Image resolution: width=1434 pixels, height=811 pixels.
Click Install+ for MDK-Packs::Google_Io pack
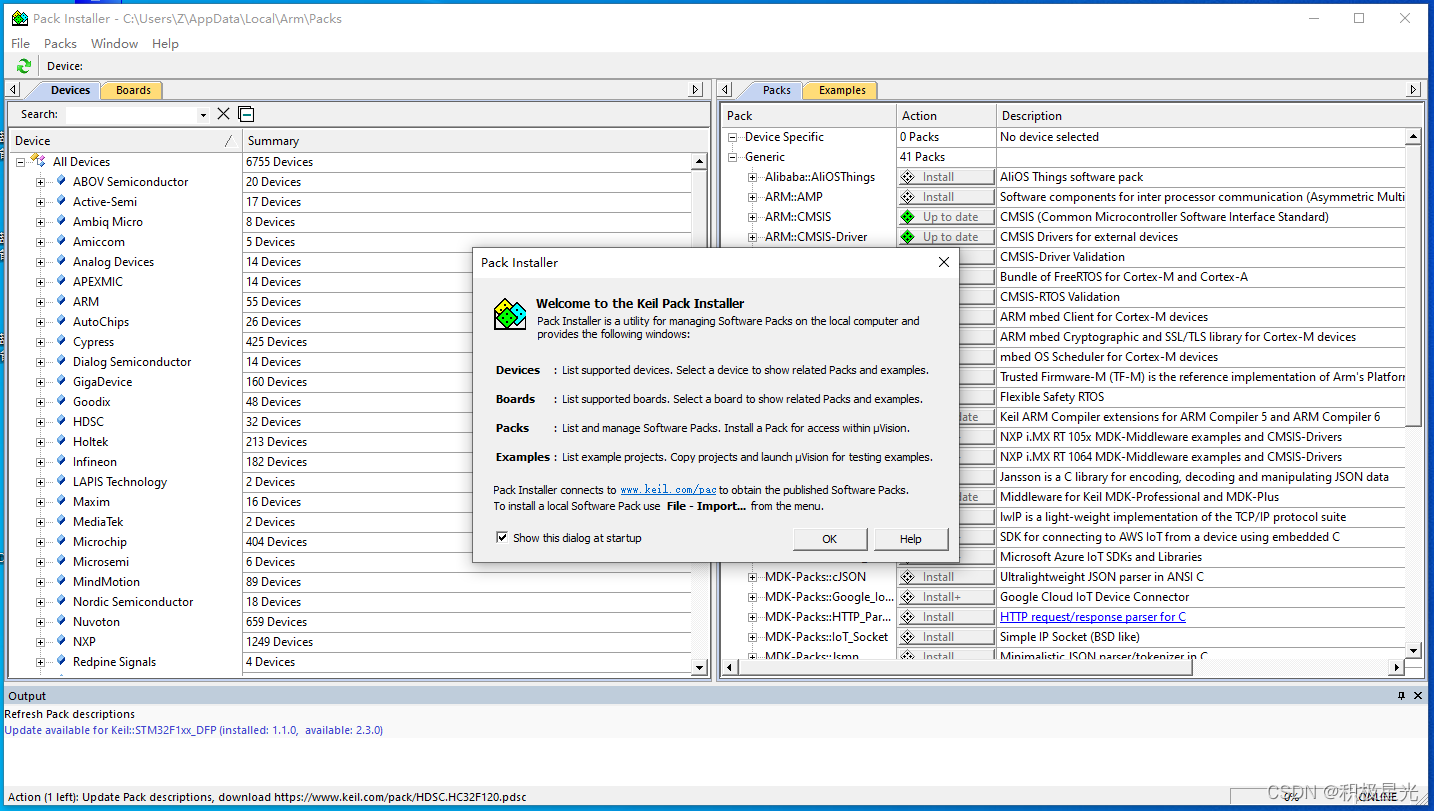pos(946,597)
